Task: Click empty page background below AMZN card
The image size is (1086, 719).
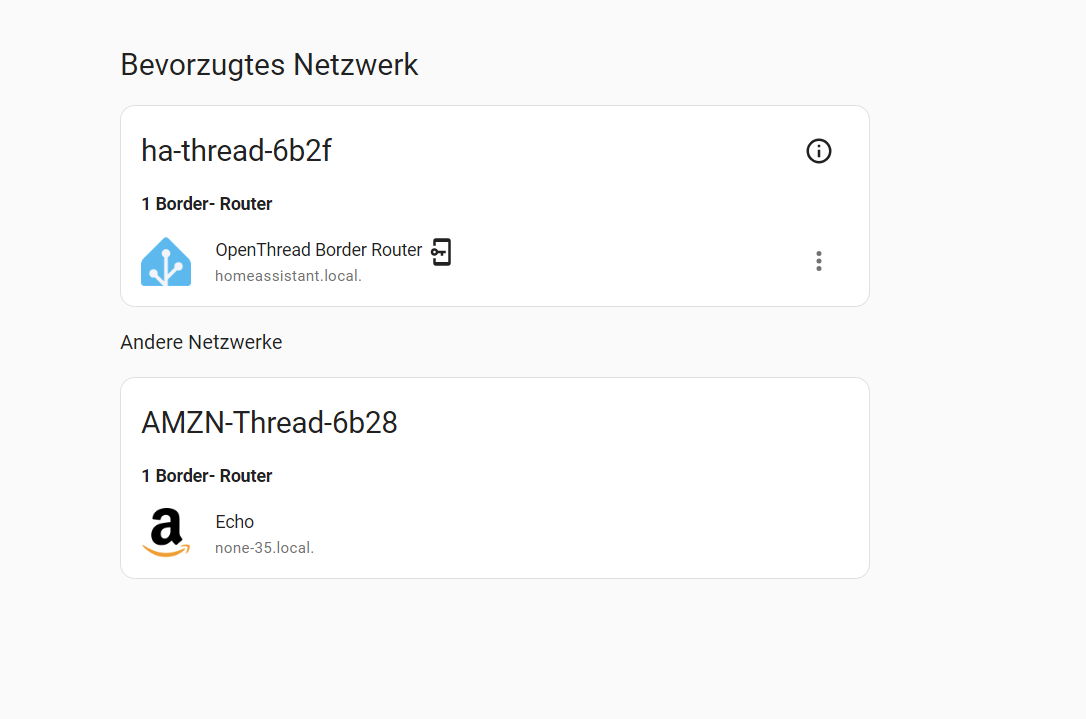Action: click(495, 648)
